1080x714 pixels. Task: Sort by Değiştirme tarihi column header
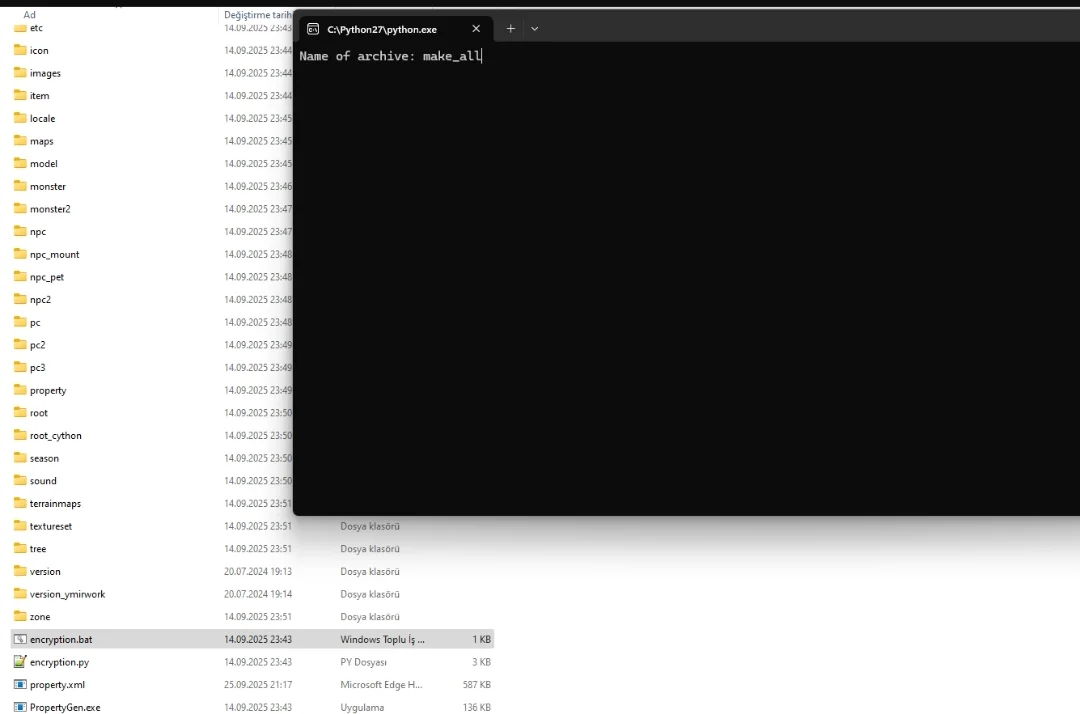tap(256, 15)
